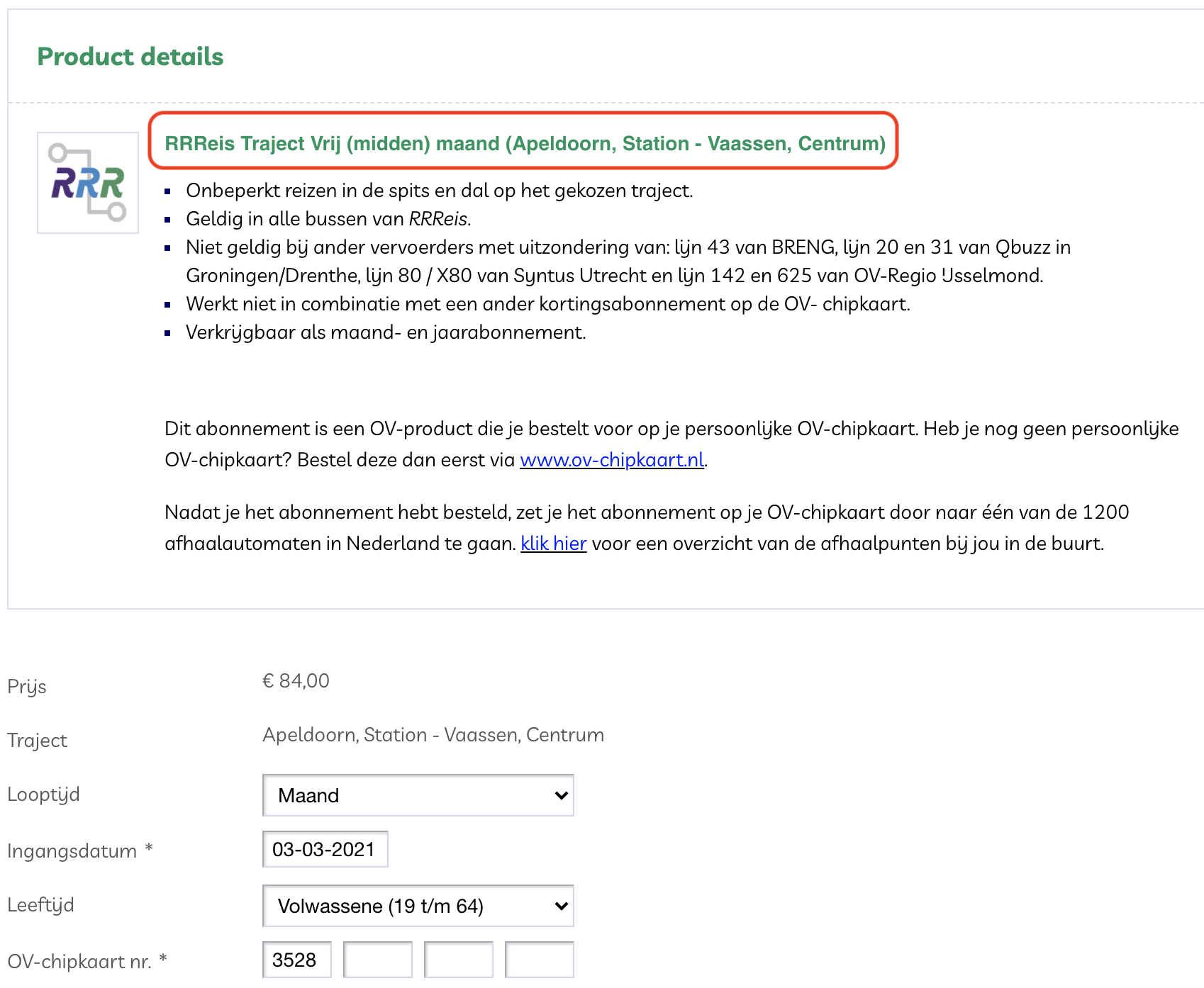Open the www.ov-chipkaart.nl link
The image size is (1204, 988).
point(612,460)
